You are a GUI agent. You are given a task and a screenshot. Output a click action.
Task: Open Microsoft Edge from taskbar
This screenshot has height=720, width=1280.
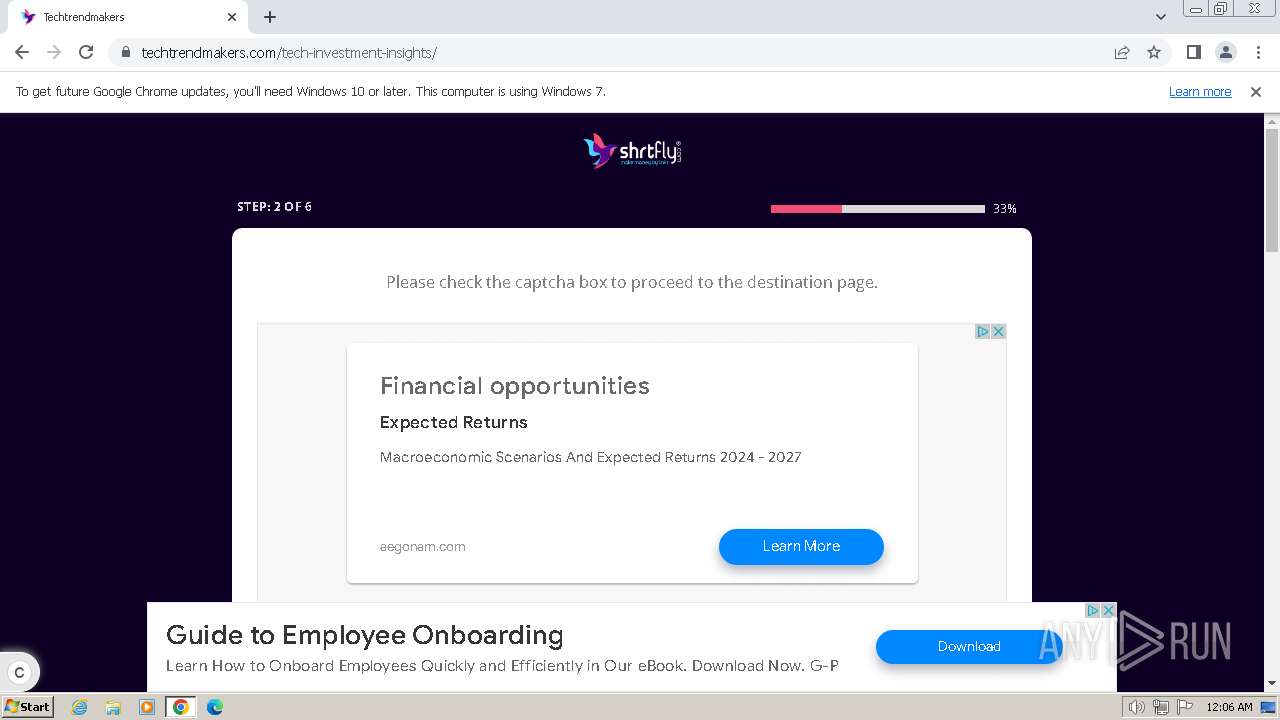pyautogui.click(x=214, y=707)
